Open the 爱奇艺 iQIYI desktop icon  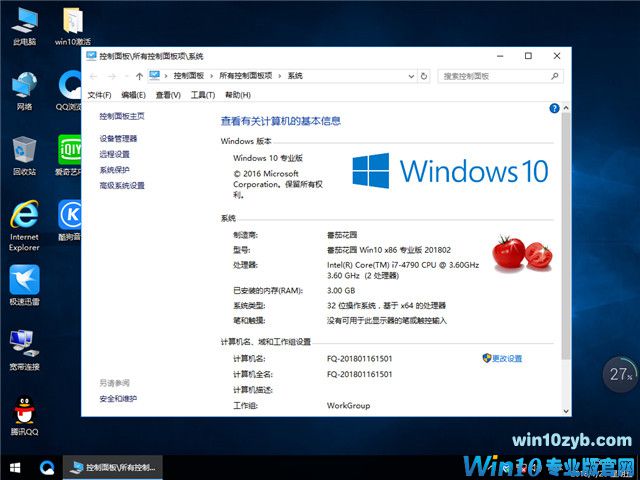[69, 156]
